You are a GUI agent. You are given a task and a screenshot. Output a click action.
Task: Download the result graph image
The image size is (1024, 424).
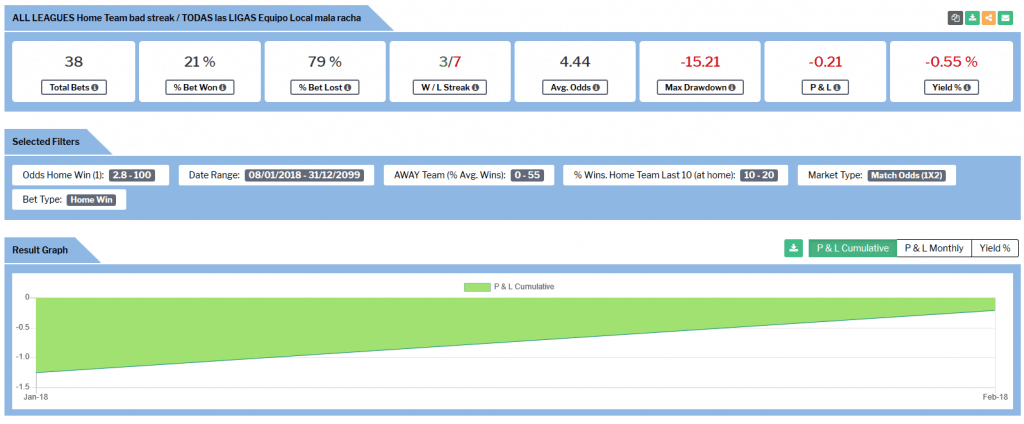click(x=793, y=248)
